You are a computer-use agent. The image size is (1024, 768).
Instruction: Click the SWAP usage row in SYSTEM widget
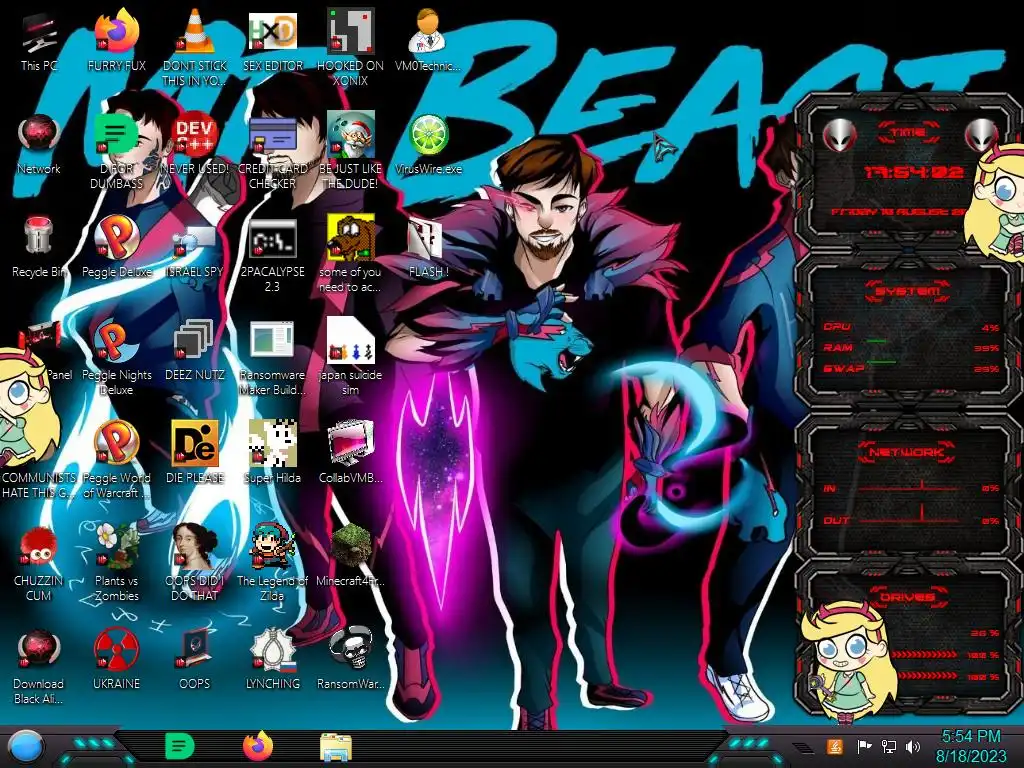pyautogui.click(x=910, y=368)
